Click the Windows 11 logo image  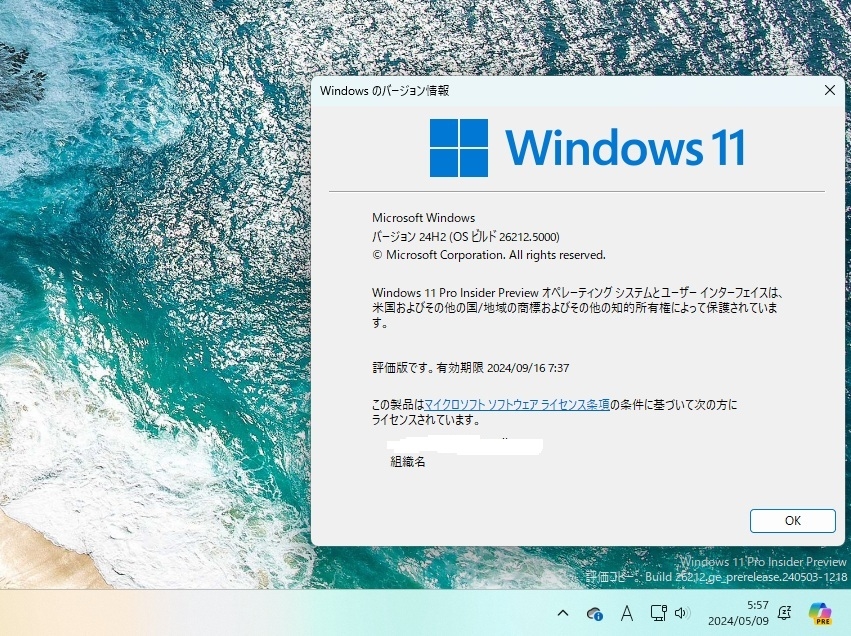click(587, 148)
